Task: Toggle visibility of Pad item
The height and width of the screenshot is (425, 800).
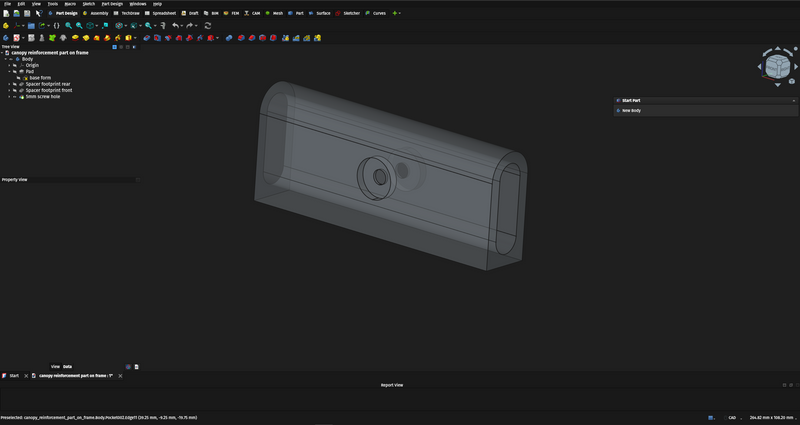Action: (15, 71)
